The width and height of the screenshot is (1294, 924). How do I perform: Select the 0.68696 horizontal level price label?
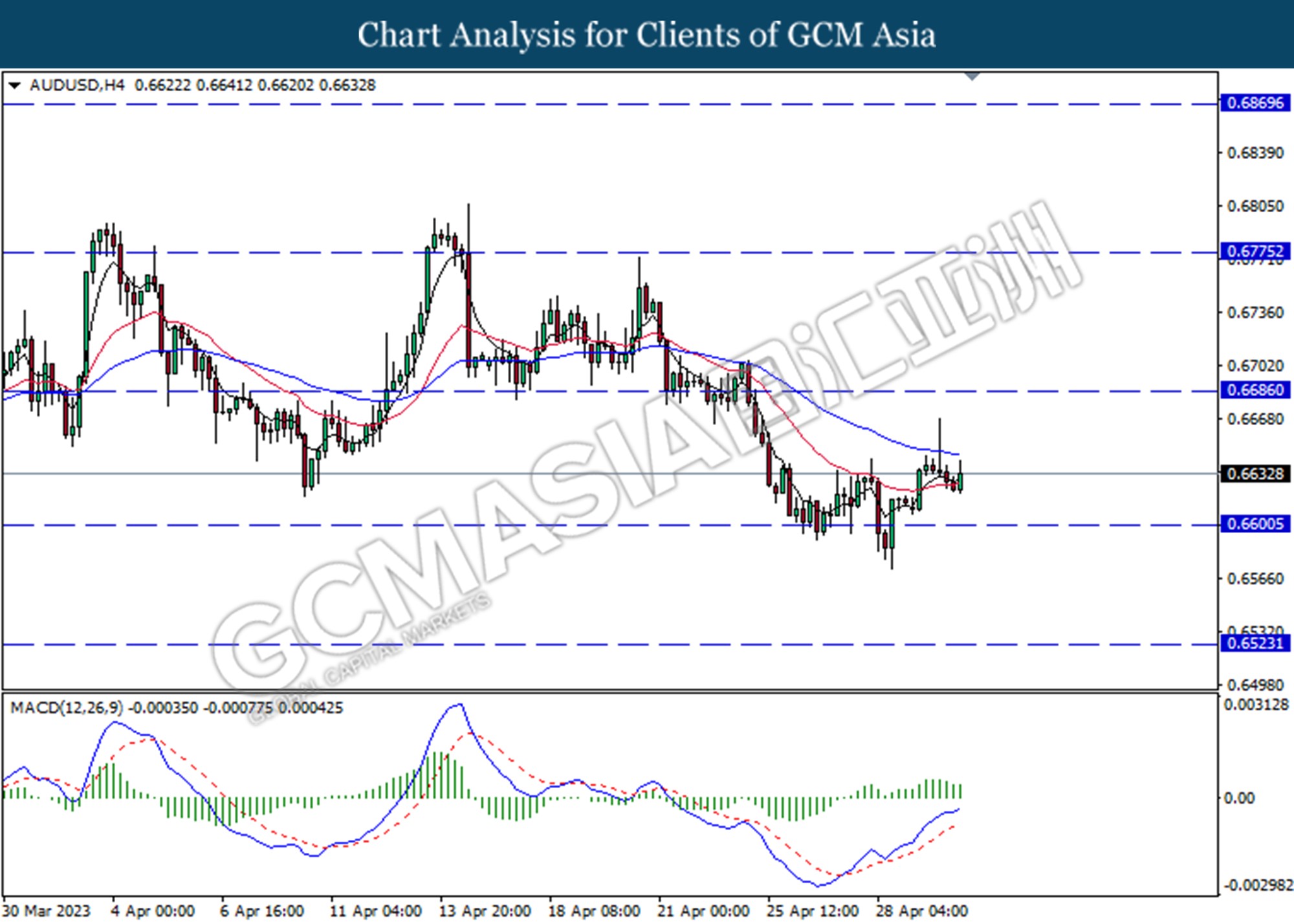[1255, 103]
